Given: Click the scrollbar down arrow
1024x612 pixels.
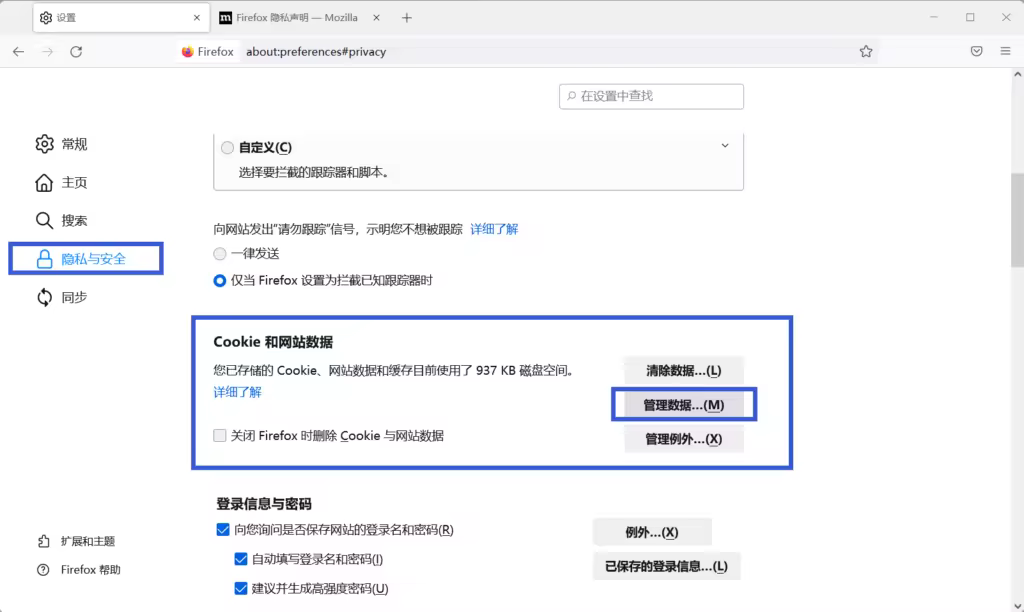Looking at the screenshot, I should click(x=1017, y=605).
